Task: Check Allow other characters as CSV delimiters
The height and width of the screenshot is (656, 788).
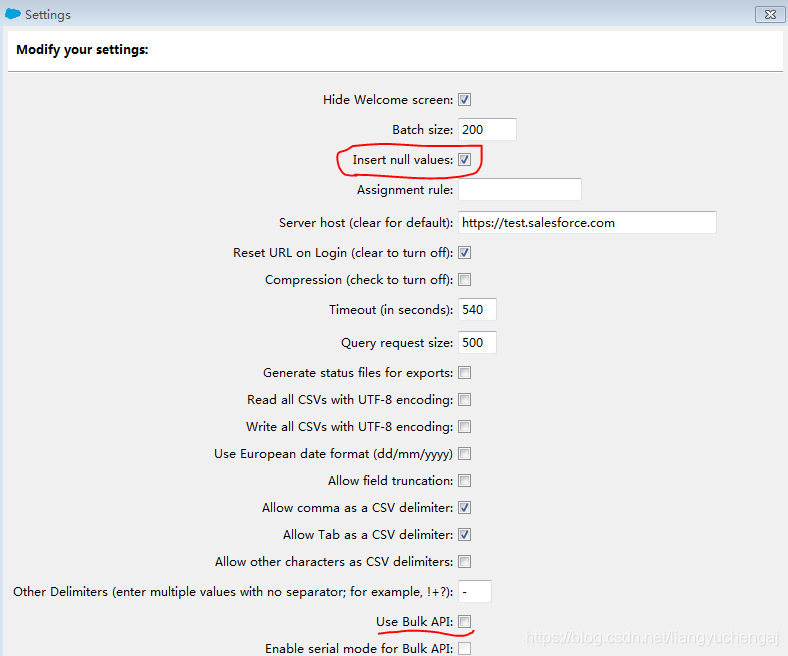Action: coord(464,561)
